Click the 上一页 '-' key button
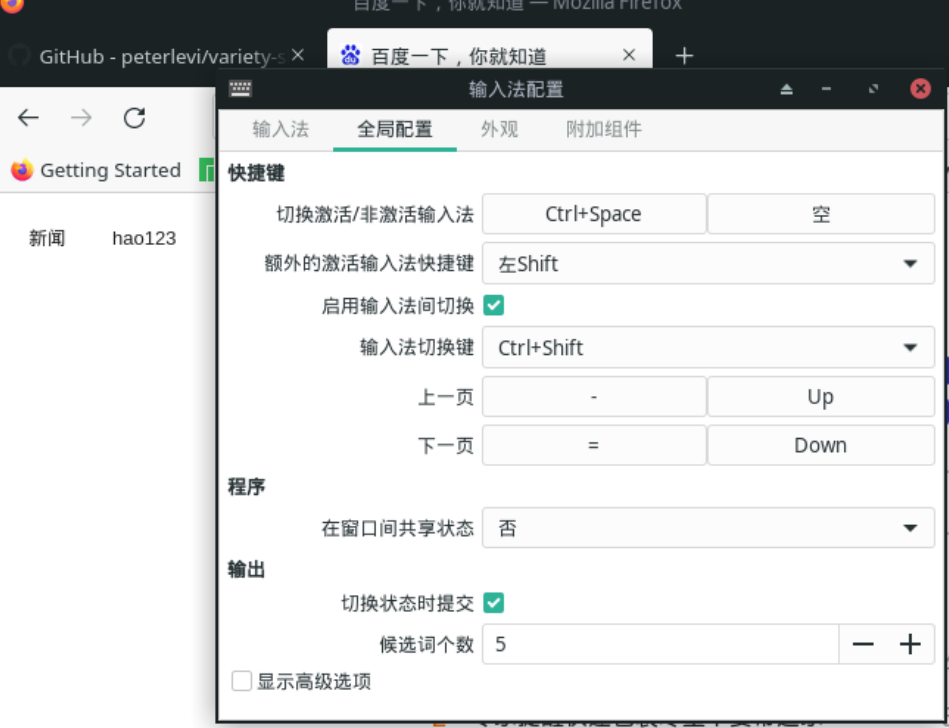This screenshot has width=949, height=728. click(x=594, y=396)
